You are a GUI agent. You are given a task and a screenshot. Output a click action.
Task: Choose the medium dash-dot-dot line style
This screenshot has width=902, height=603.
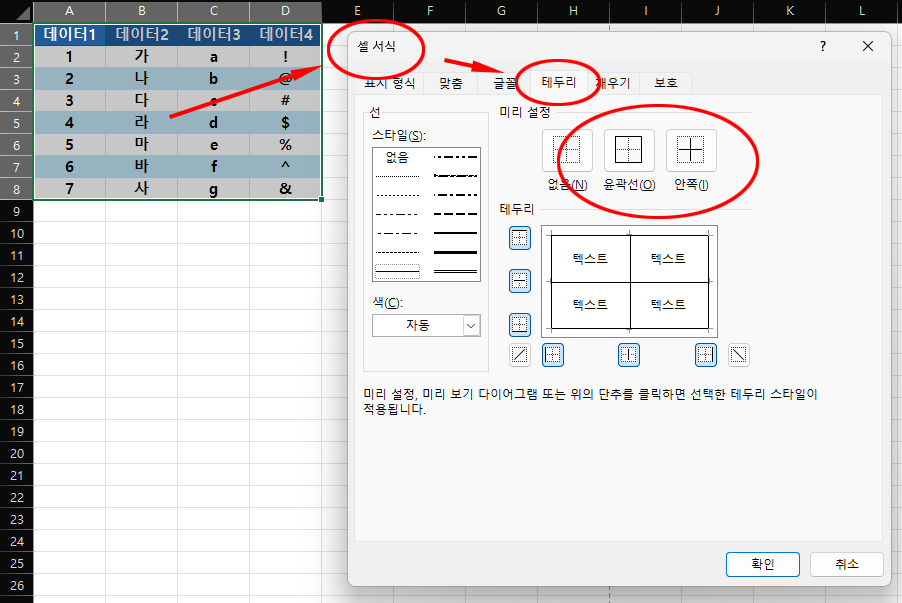[x=455, y=157]
